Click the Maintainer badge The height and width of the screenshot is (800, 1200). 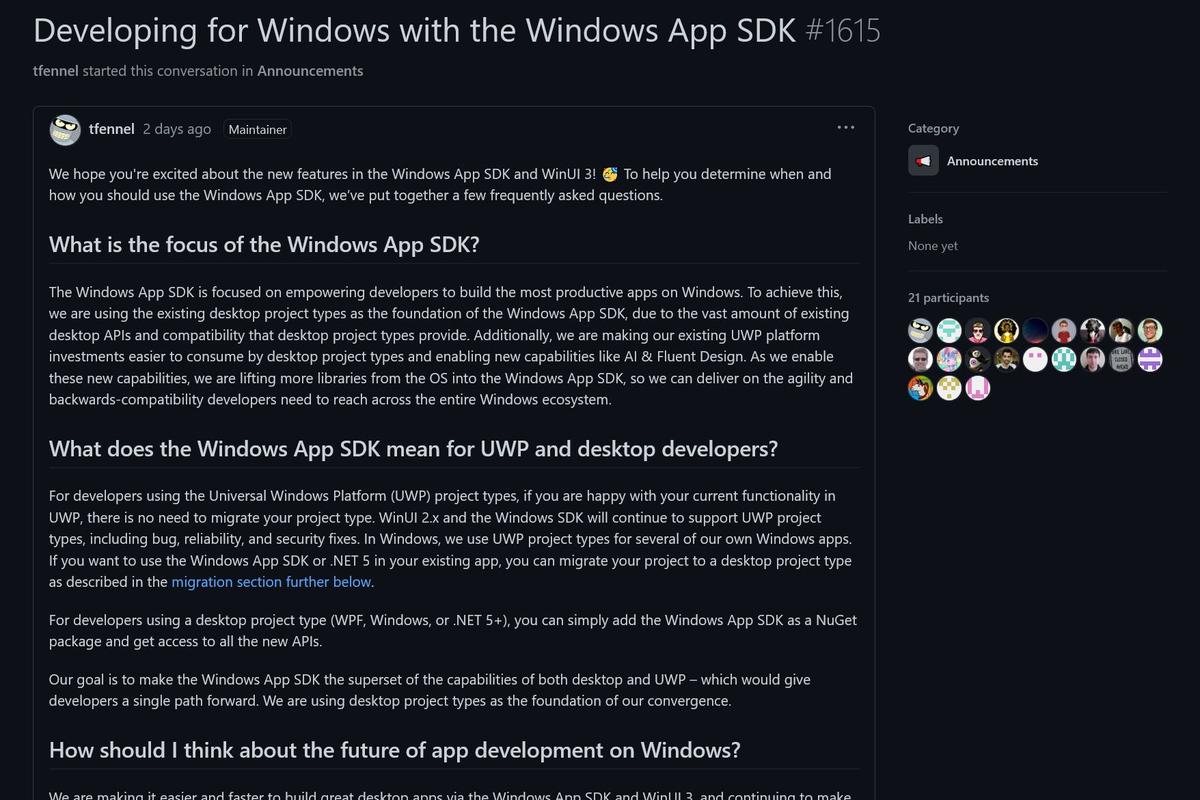pos(258,129)
